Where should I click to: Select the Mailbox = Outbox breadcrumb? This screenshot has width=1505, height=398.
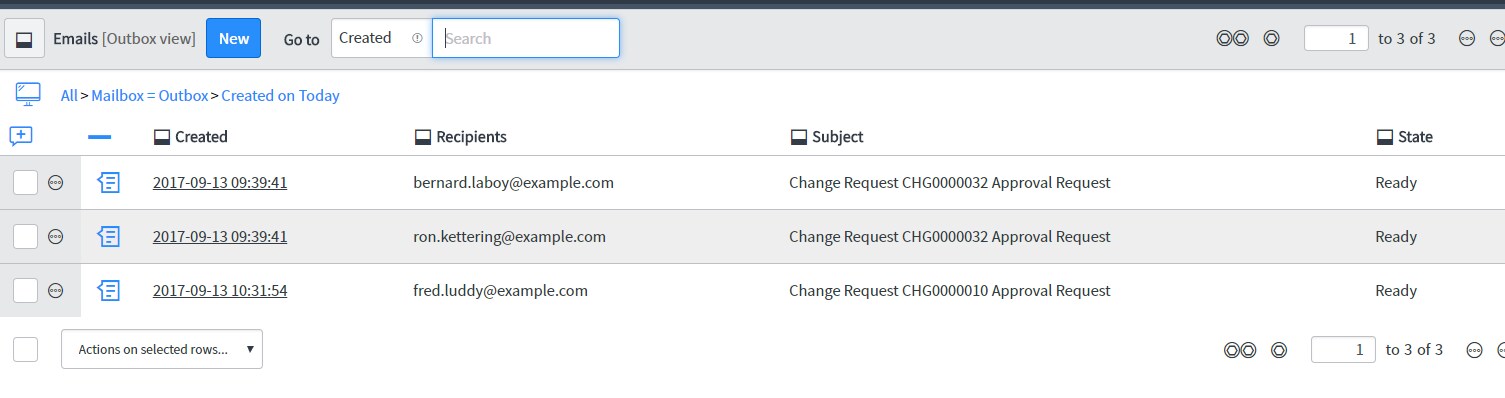coord(150,96)
